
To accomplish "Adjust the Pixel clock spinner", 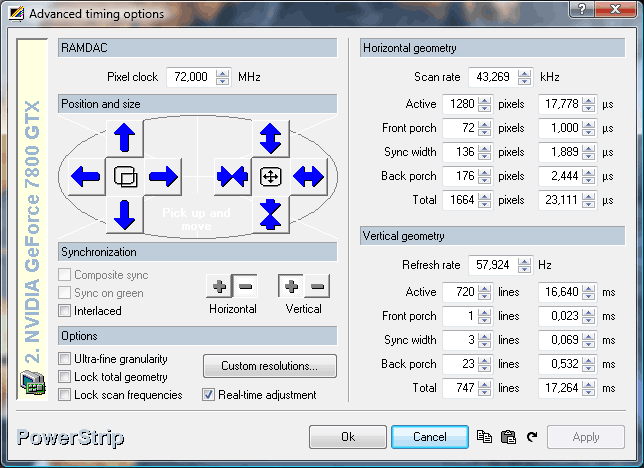I will [223, 77].
